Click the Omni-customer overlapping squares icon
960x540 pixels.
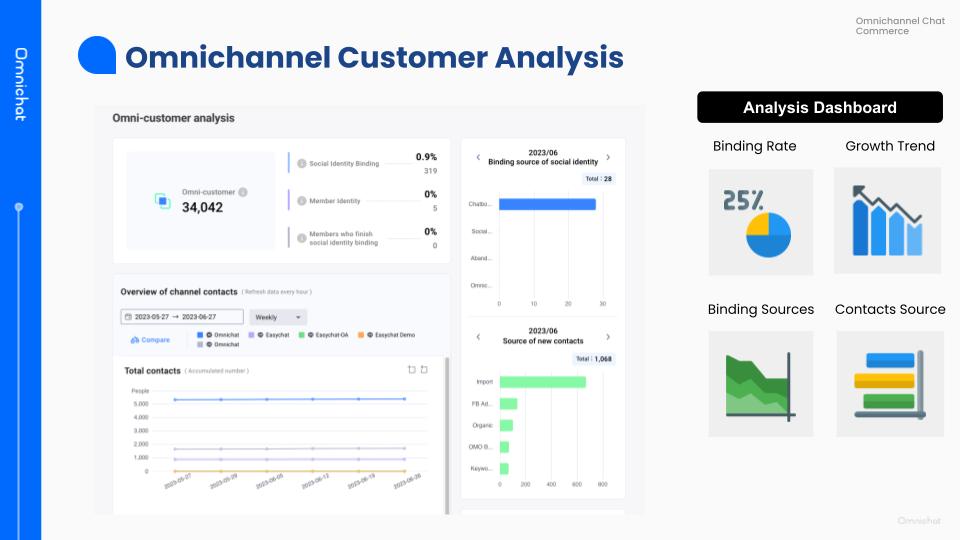pos(163,201)
